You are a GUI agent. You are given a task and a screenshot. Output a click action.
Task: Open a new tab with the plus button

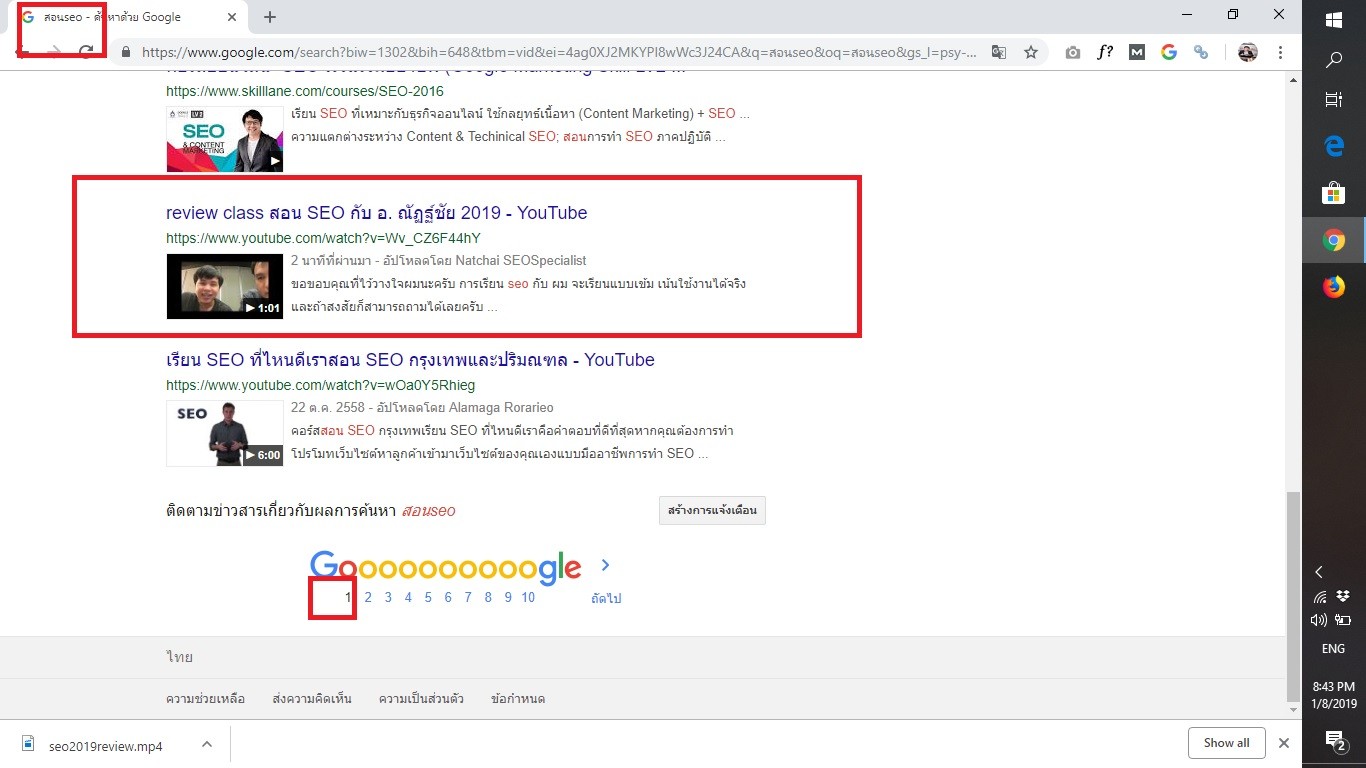tap(270, 17)
